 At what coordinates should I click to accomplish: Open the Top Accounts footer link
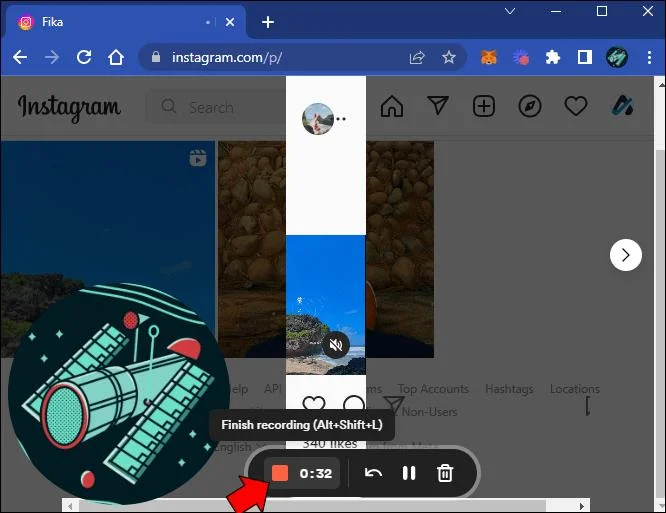click(x=433, y=389)
